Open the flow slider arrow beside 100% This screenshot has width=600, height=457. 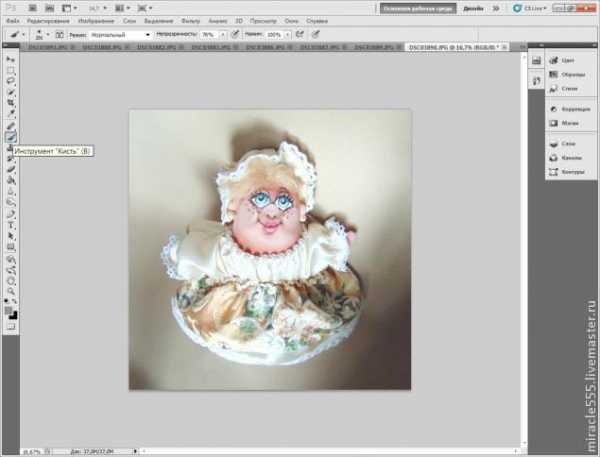pyautogui.click(x=287, y=34)
